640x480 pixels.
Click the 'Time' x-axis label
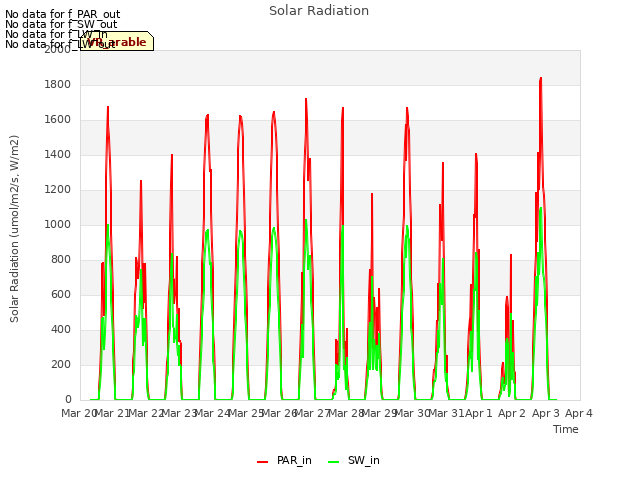566,429
